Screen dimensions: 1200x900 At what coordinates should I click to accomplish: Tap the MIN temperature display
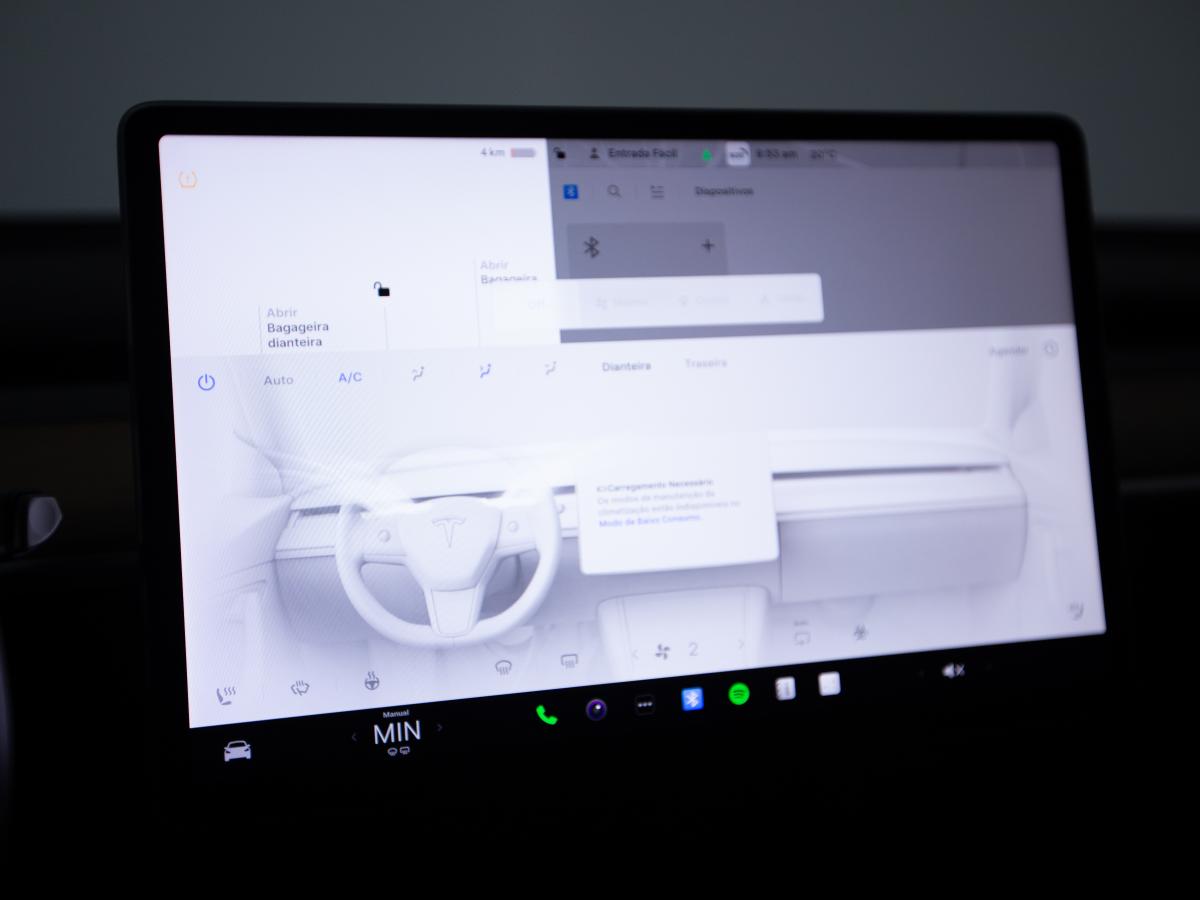[397, 733]
